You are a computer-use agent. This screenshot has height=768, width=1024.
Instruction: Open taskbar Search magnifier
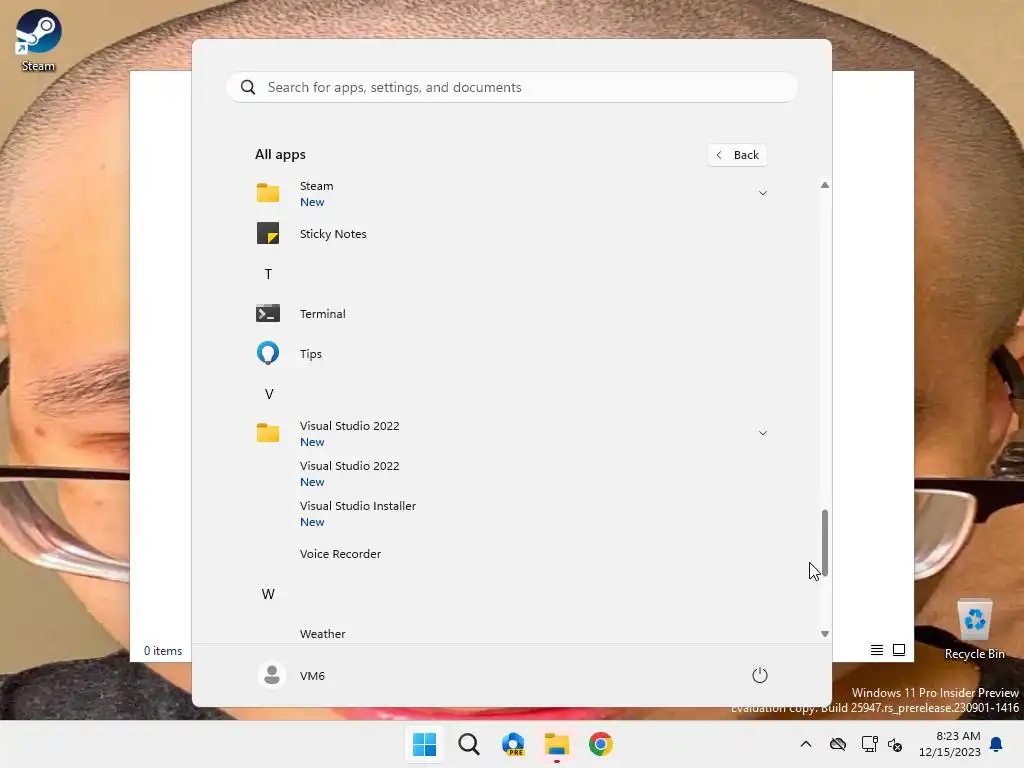[468, 744]
